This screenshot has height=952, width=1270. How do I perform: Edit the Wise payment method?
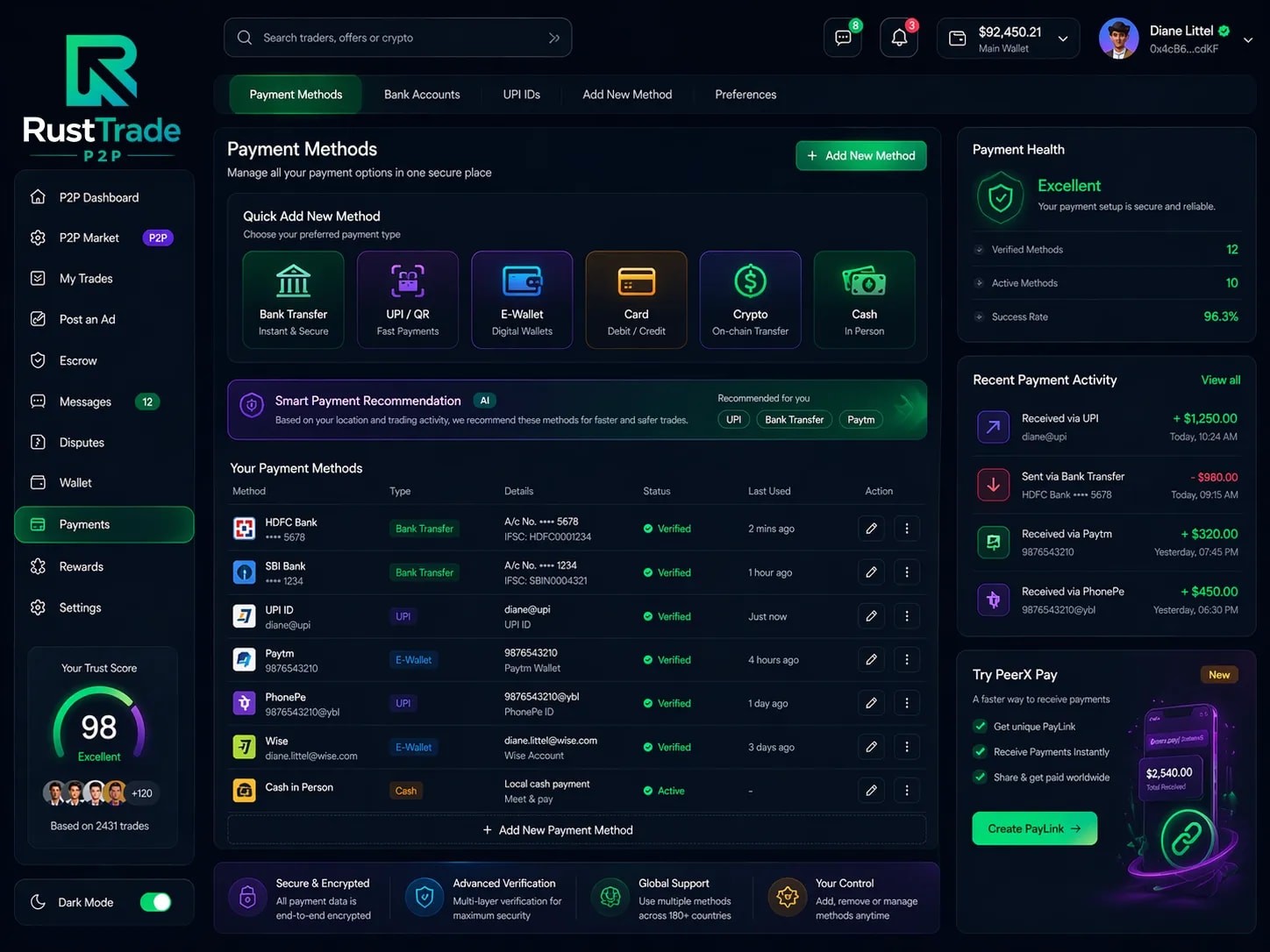click(871, 747)
